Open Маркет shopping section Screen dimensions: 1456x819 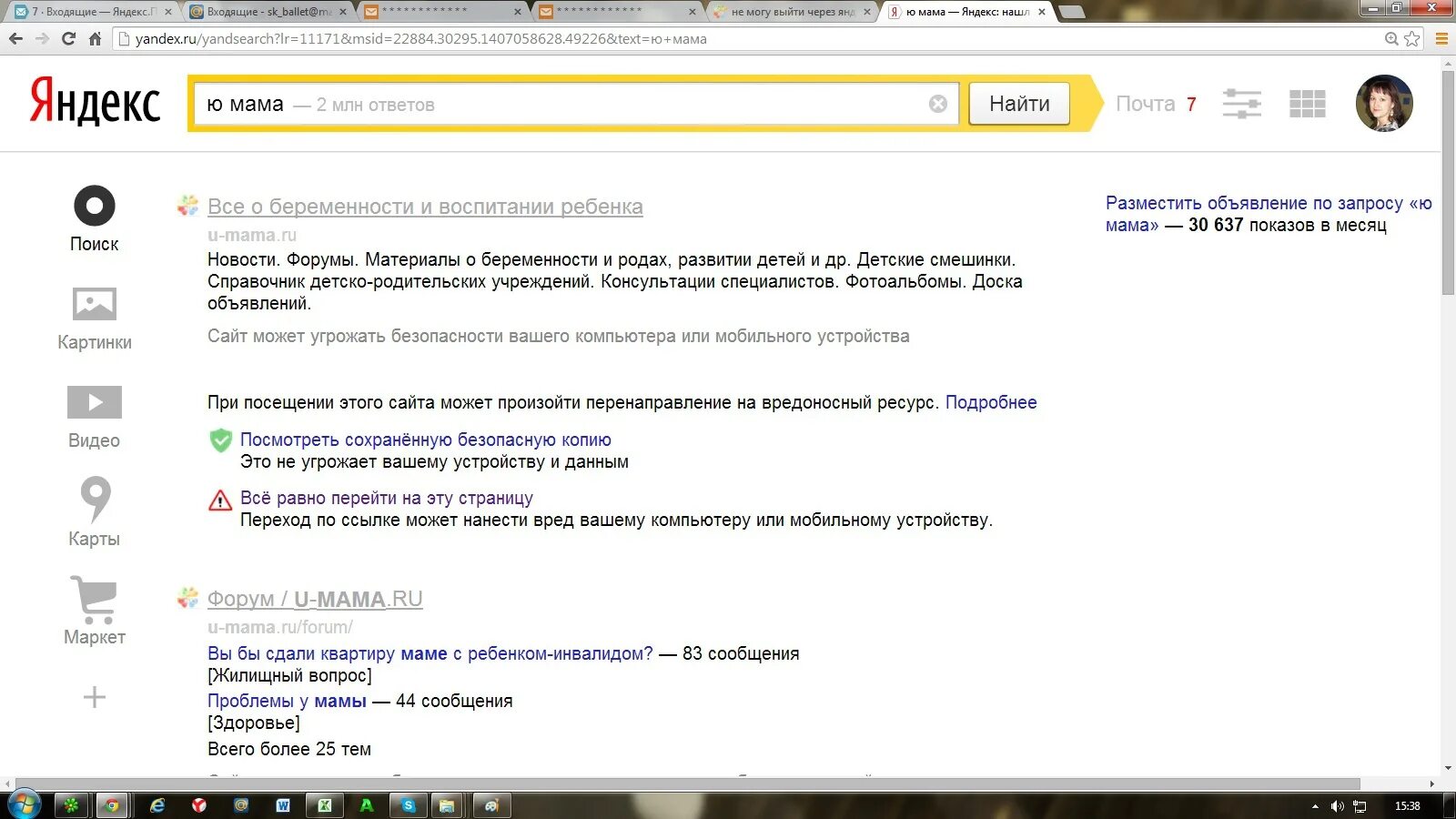pos(95,611)
